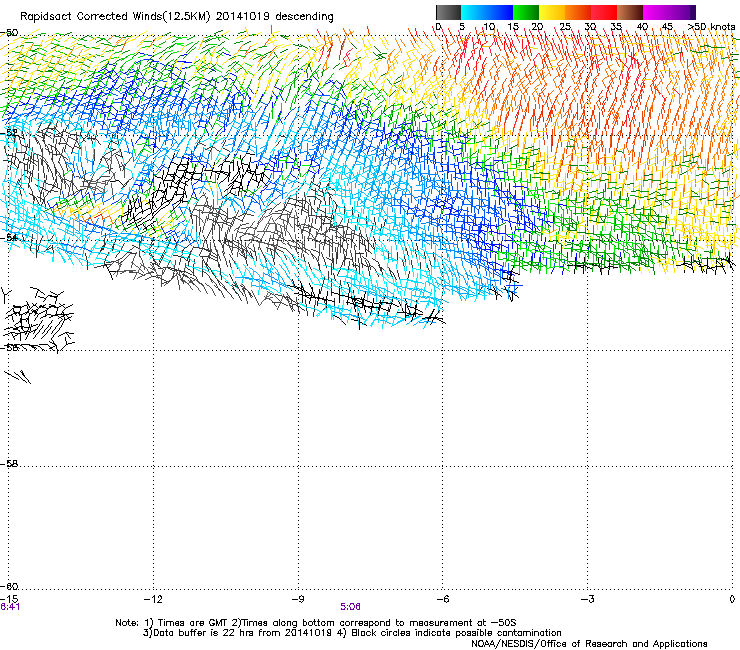
Task: Click the -9 longitude axis label
Action: point(298,599)
